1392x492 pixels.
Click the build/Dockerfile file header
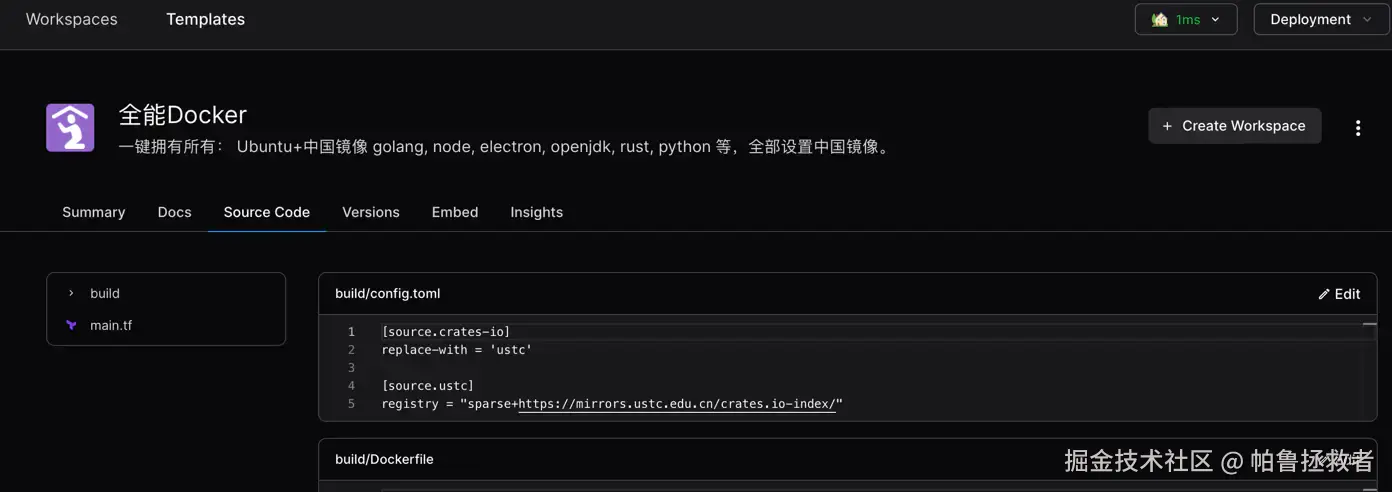(384, 459)
